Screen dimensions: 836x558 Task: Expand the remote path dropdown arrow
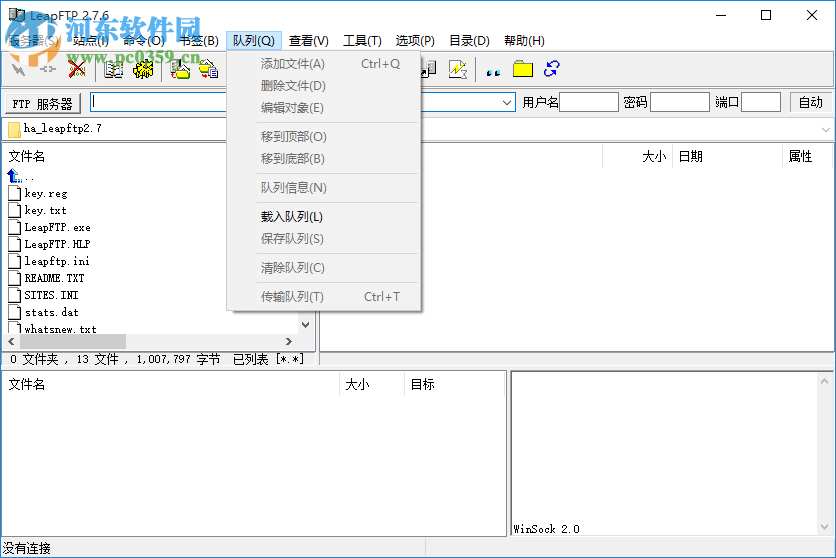click(x=825, y=130)
